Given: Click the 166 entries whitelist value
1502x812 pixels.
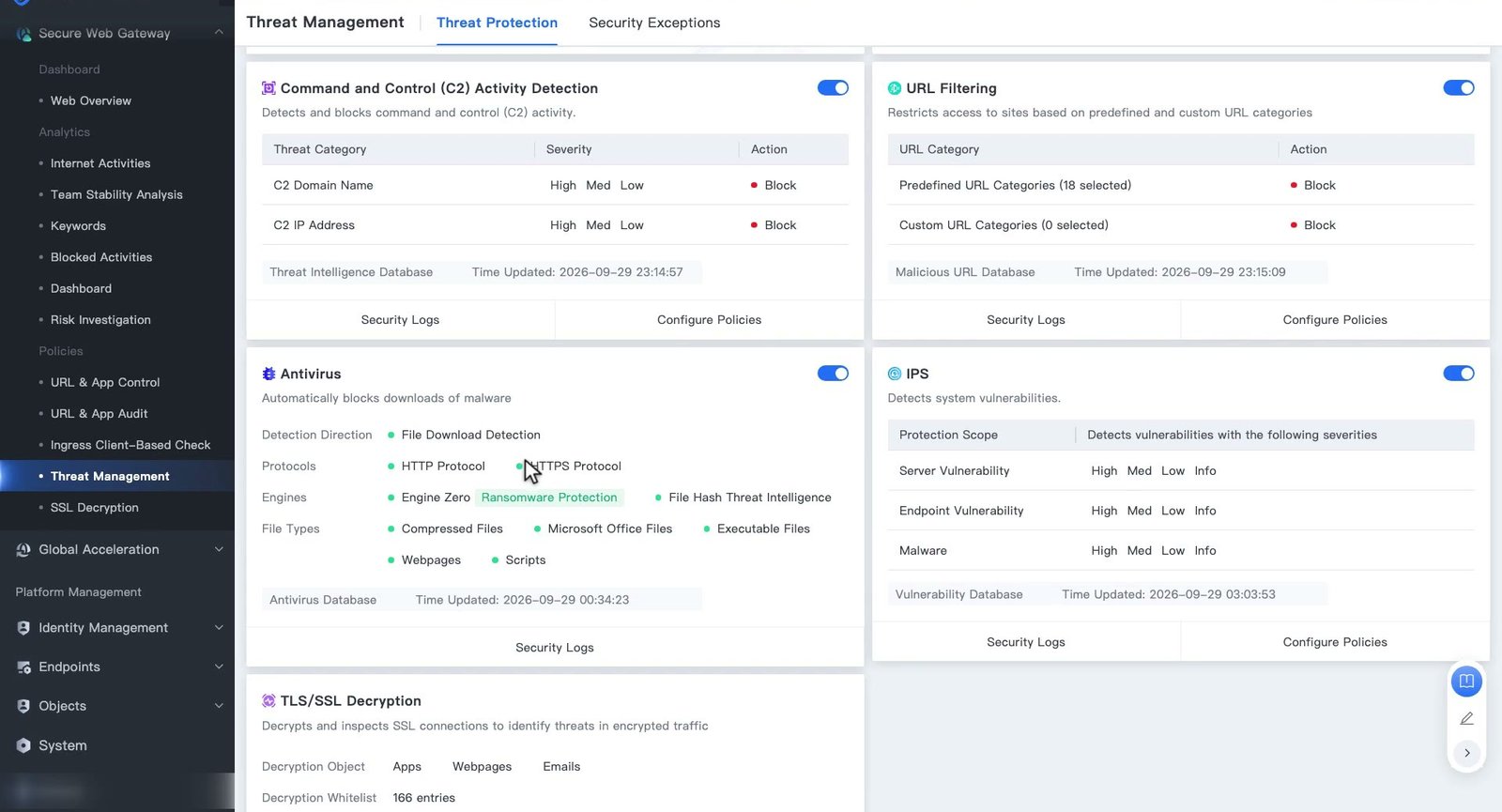Looking at the screenshot, I should (423, 798).
